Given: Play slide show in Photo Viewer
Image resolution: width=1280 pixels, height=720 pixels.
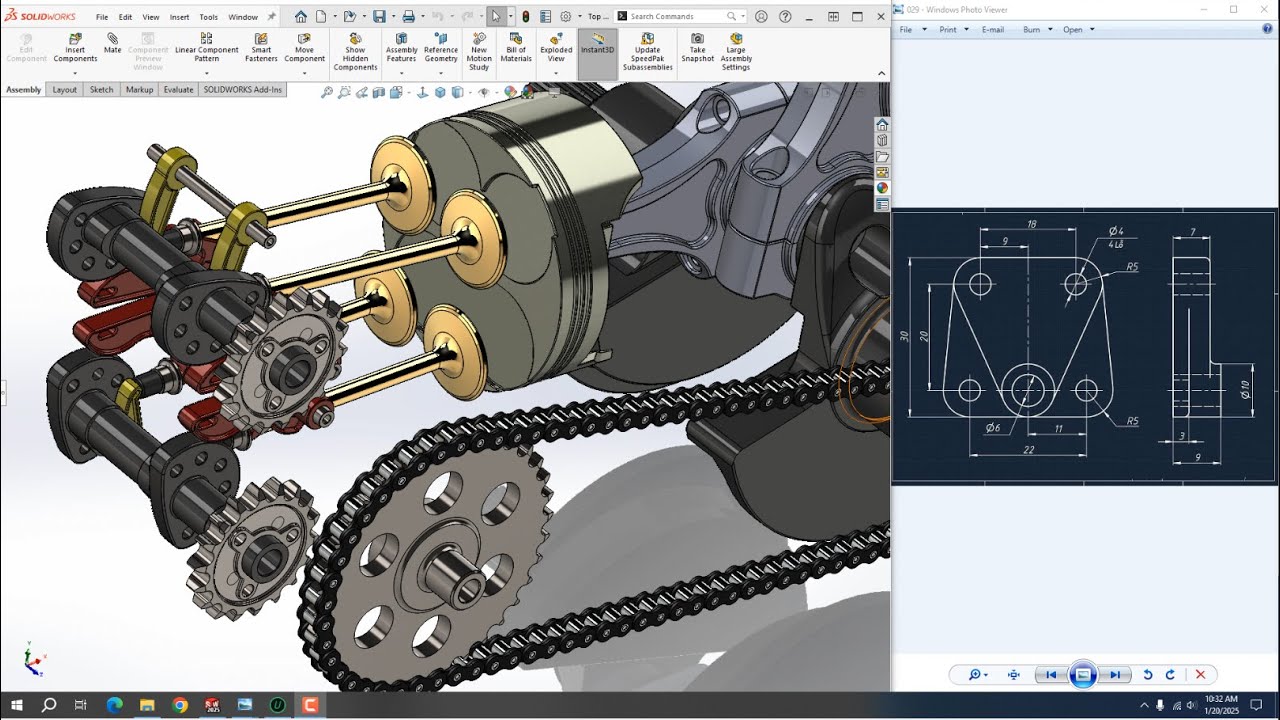Looking at the screenshot, I should 1083,675.
